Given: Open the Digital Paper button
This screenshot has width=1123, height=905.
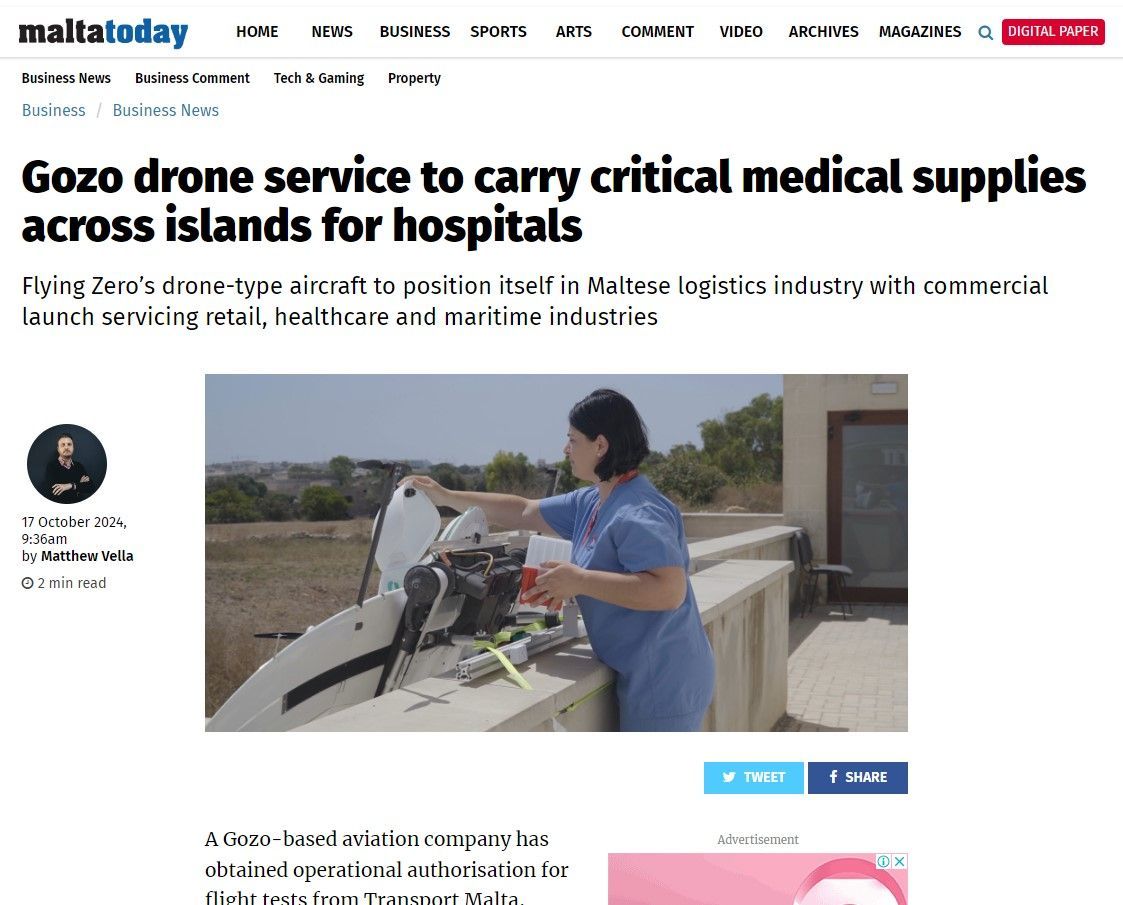Looking at the screenshot, I should (x=1053, y=32).
